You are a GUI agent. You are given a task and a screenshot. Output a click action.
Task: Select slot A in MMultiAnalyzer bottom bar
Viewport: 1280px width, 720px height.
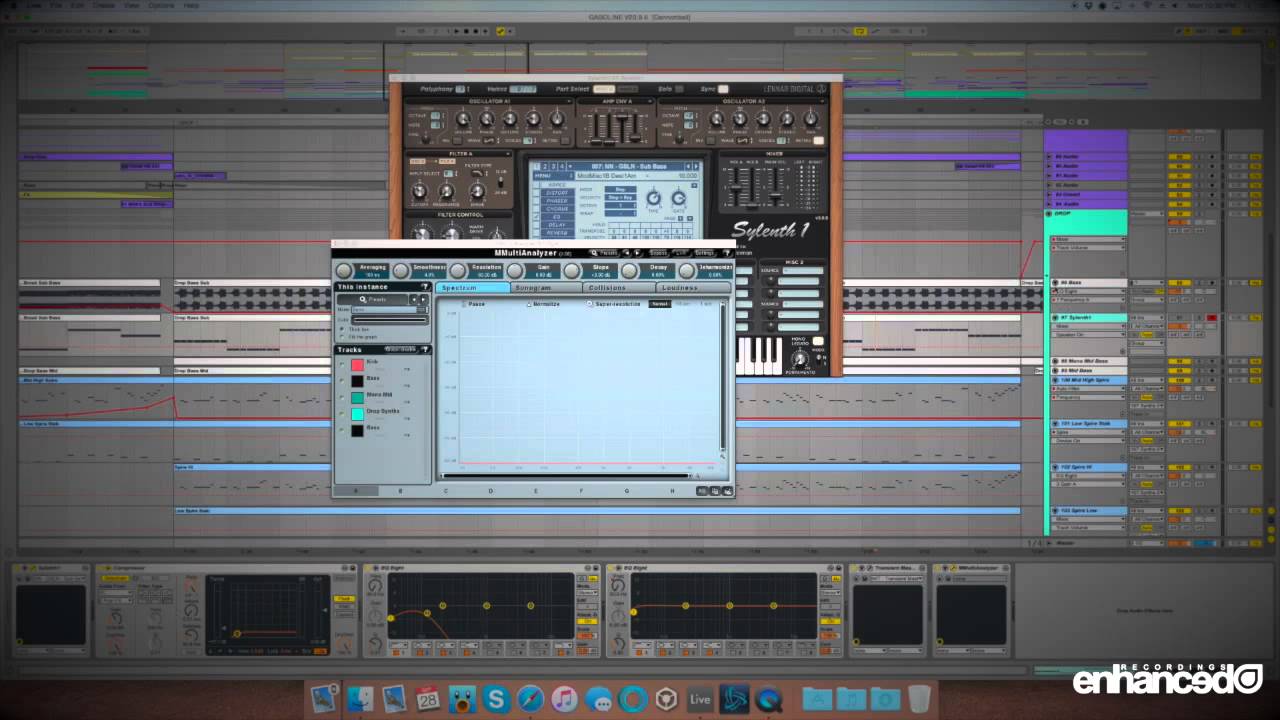(x=356, y=491)
